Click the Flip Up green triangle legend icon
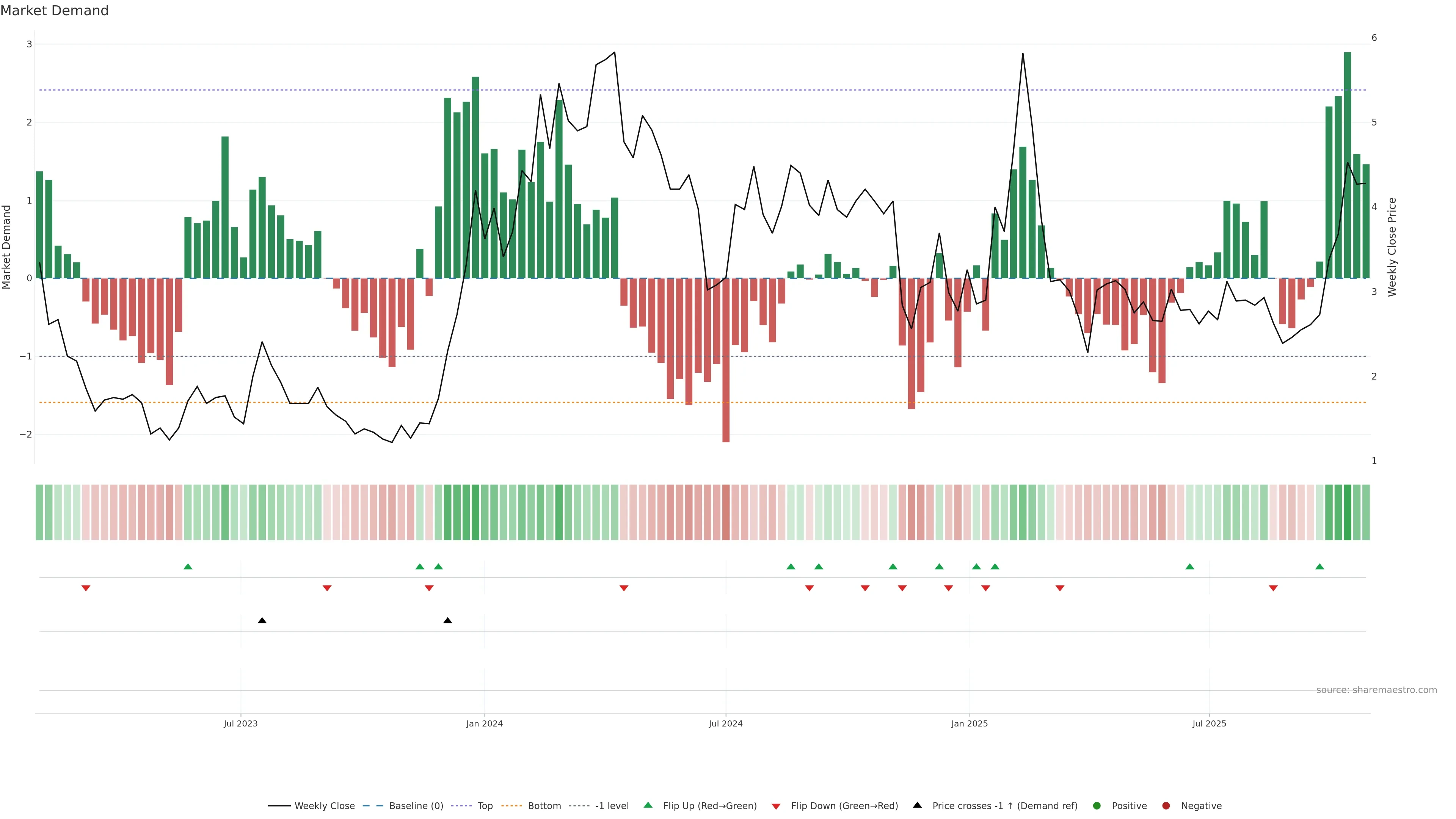This screenshot has height=819, width=1456. coord(648,805)
